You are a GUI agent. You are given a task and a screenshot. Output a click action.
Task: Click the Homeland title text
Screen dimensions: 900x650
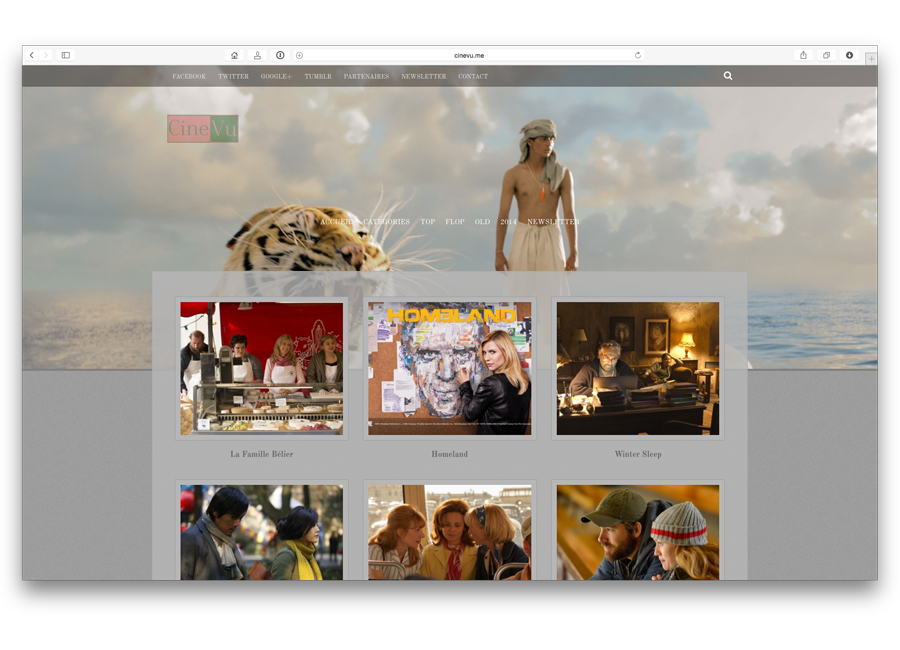[x=449, y=454]
